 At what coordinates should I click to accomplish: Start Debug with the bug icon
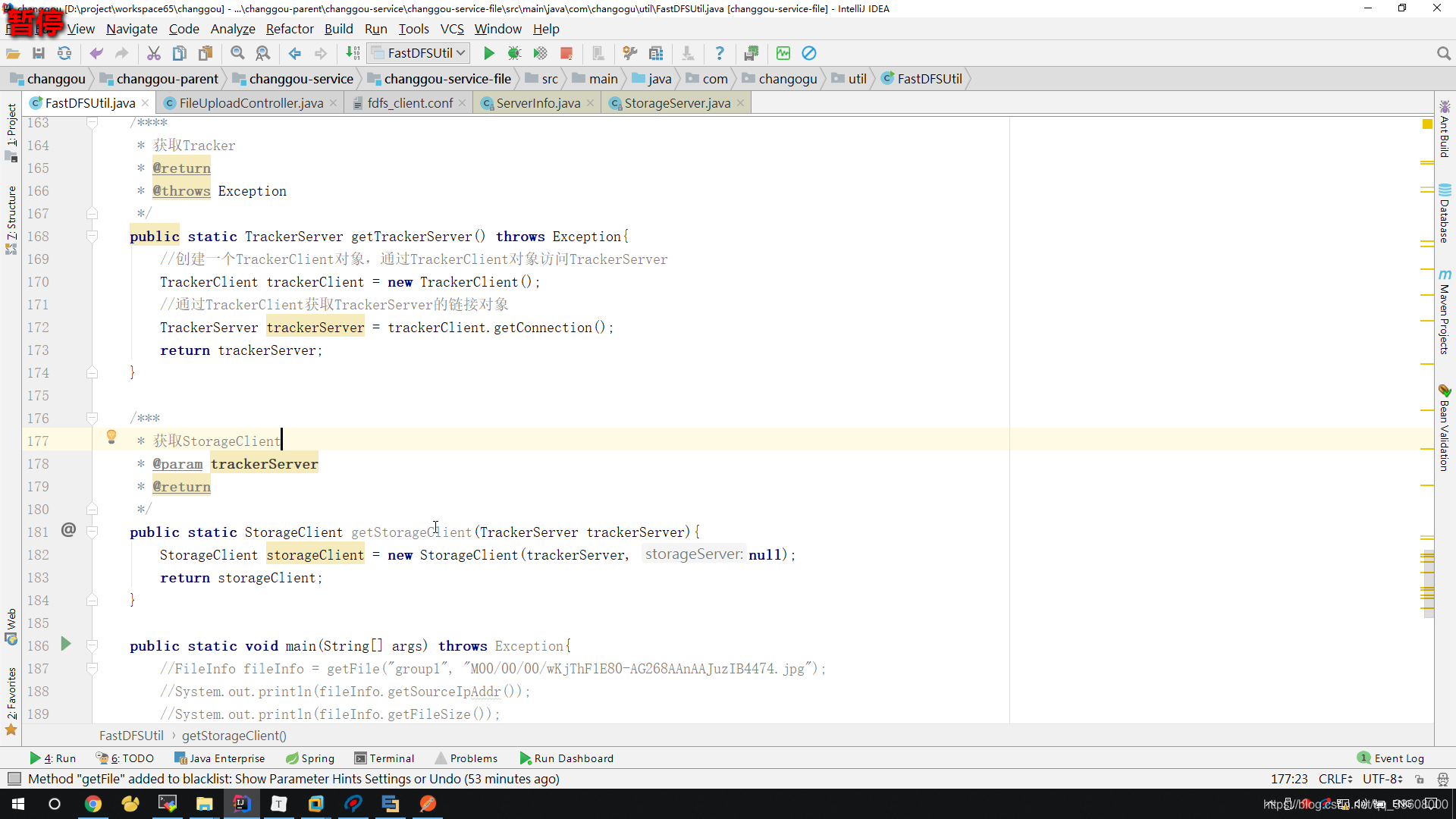[515, 53]
